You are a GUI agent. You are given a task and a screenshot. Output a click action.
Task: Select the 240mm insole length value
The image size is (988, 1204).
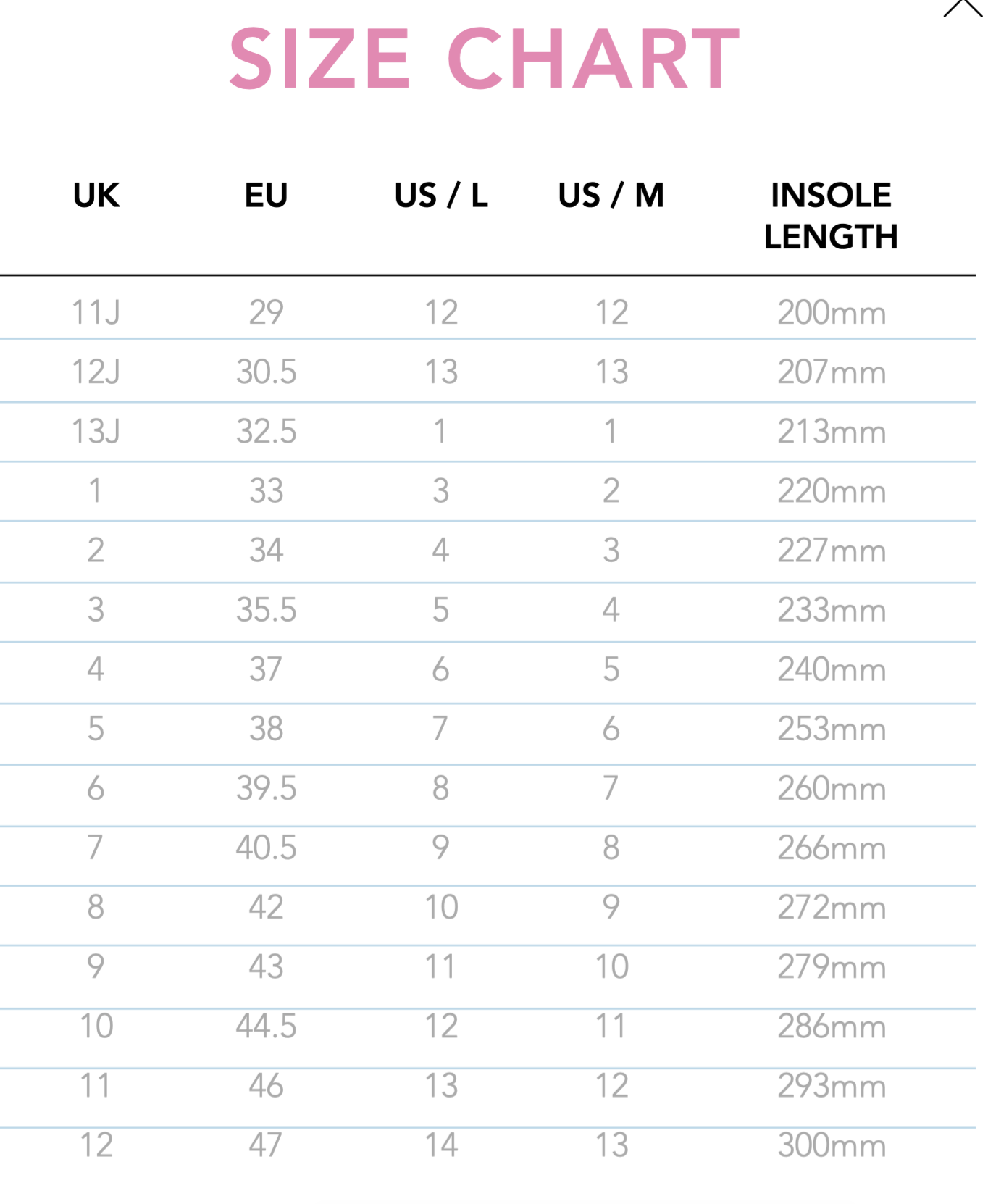coord(832,669)
